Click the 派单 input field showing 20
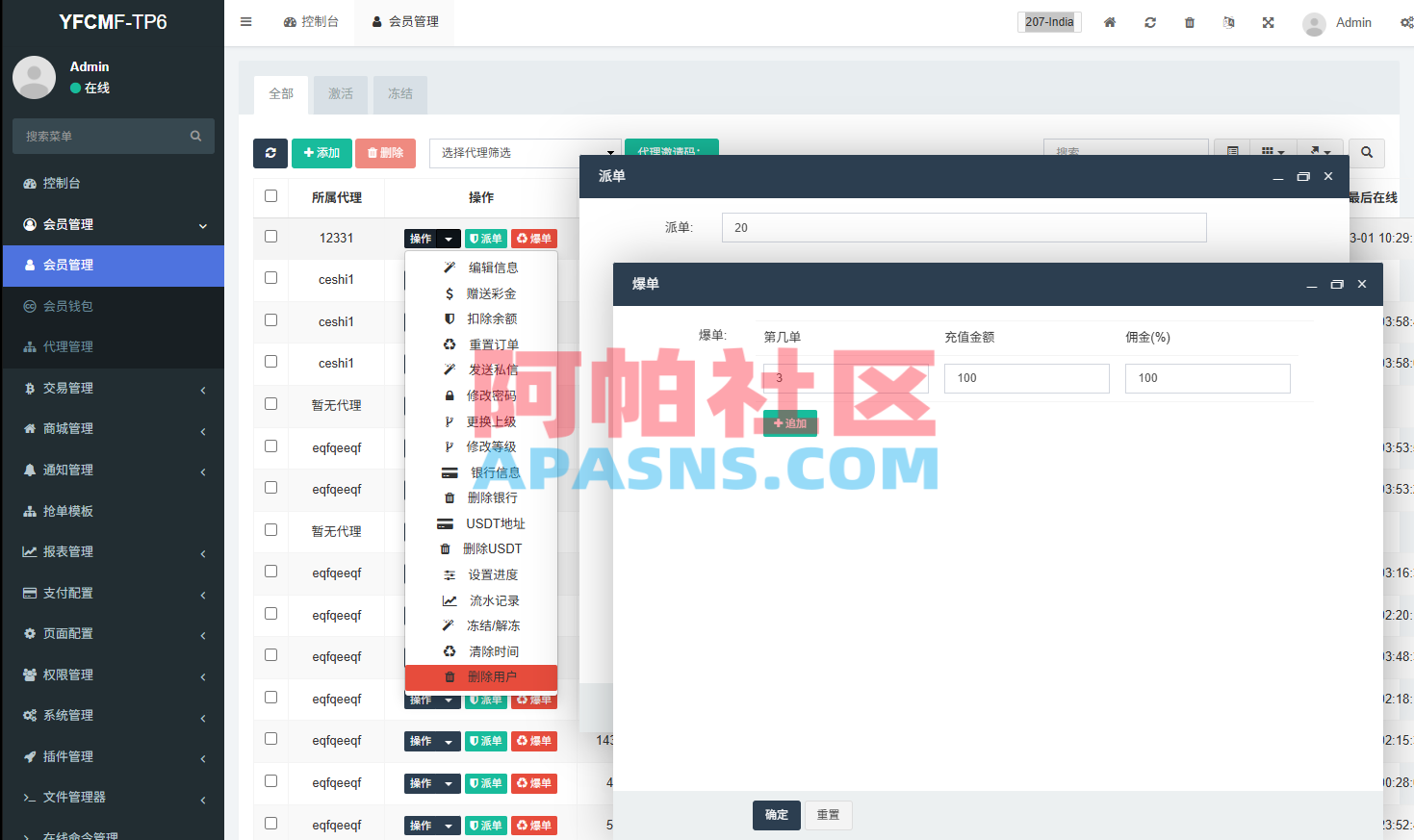The height and width of the screenshot is (840, 1414). point(964,228)
